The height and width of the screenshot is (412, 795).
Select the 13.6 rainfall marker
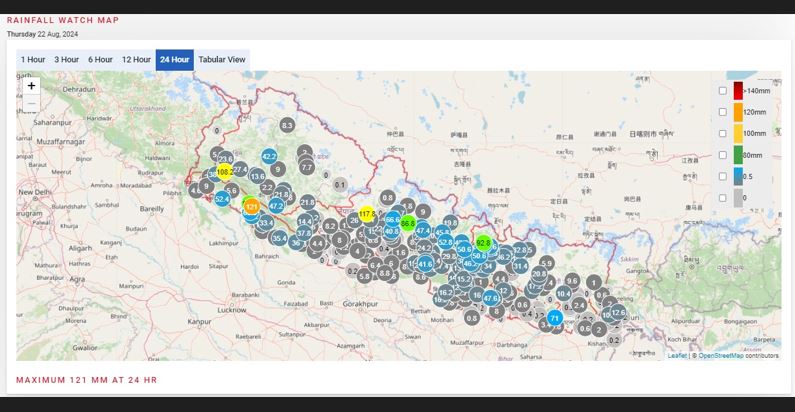pos(257,176)
